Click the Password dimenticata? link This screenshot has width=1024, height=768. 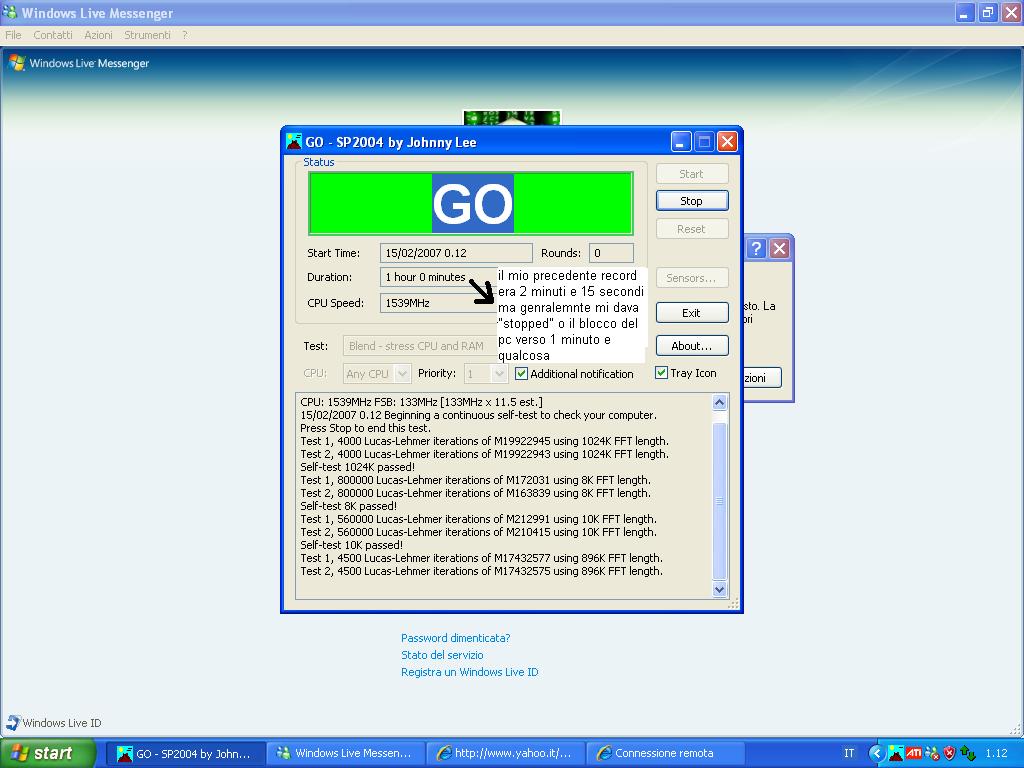455,638
